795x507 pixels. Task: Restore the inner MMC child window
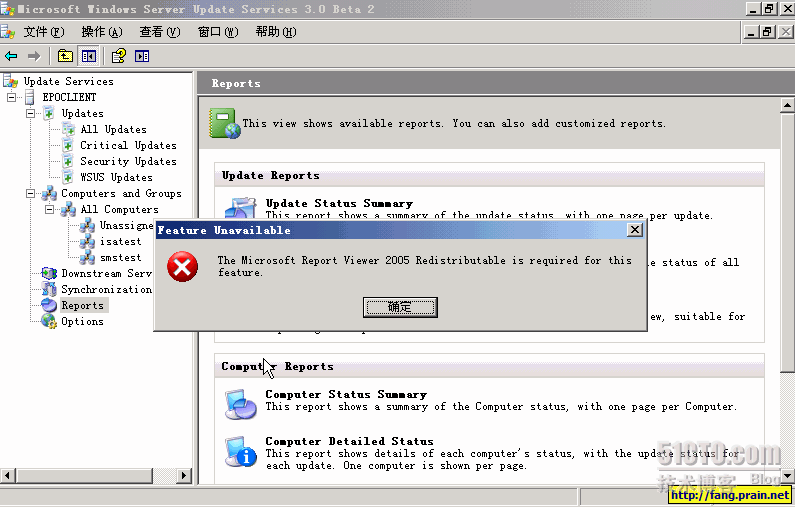click(768, 32)
